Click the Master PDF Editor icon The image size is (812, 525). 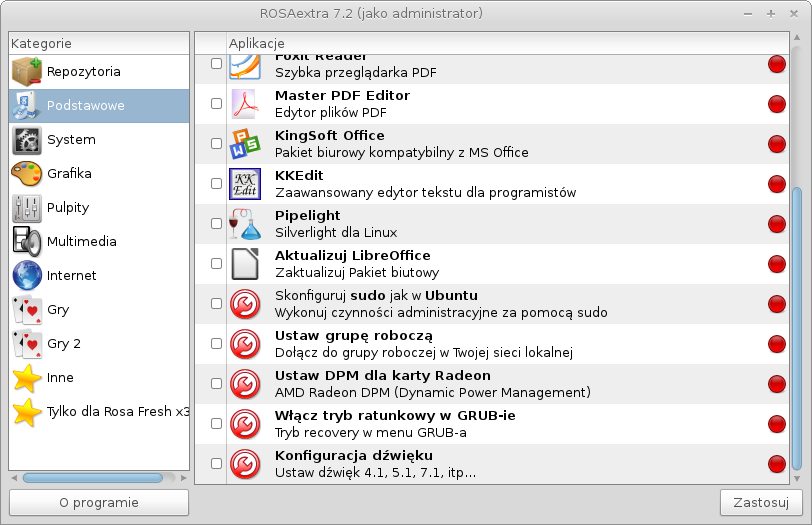(245, 104)
